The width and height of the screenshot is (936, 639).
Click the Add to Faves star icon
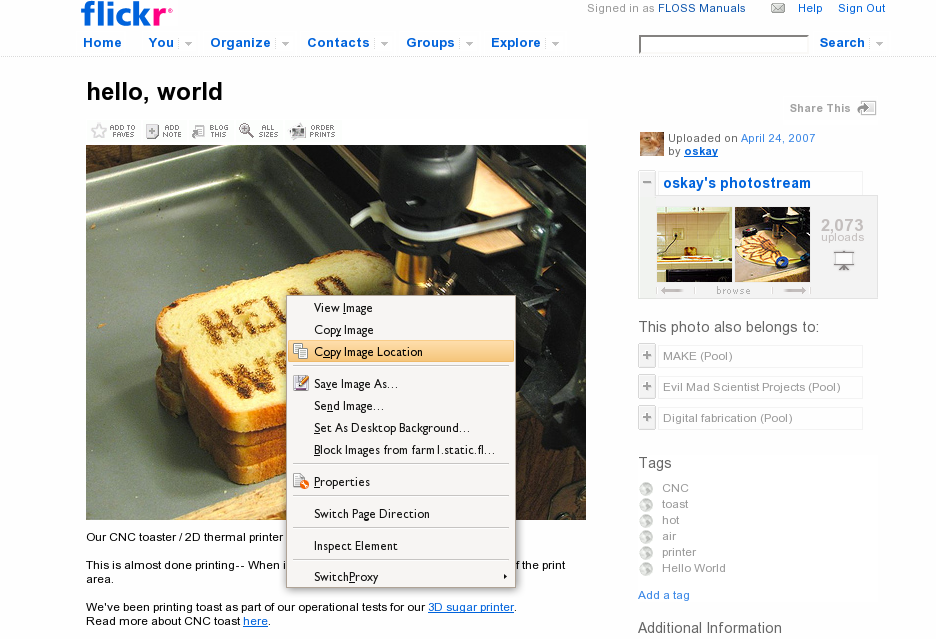pyautogui.click(x=99, y=131)
